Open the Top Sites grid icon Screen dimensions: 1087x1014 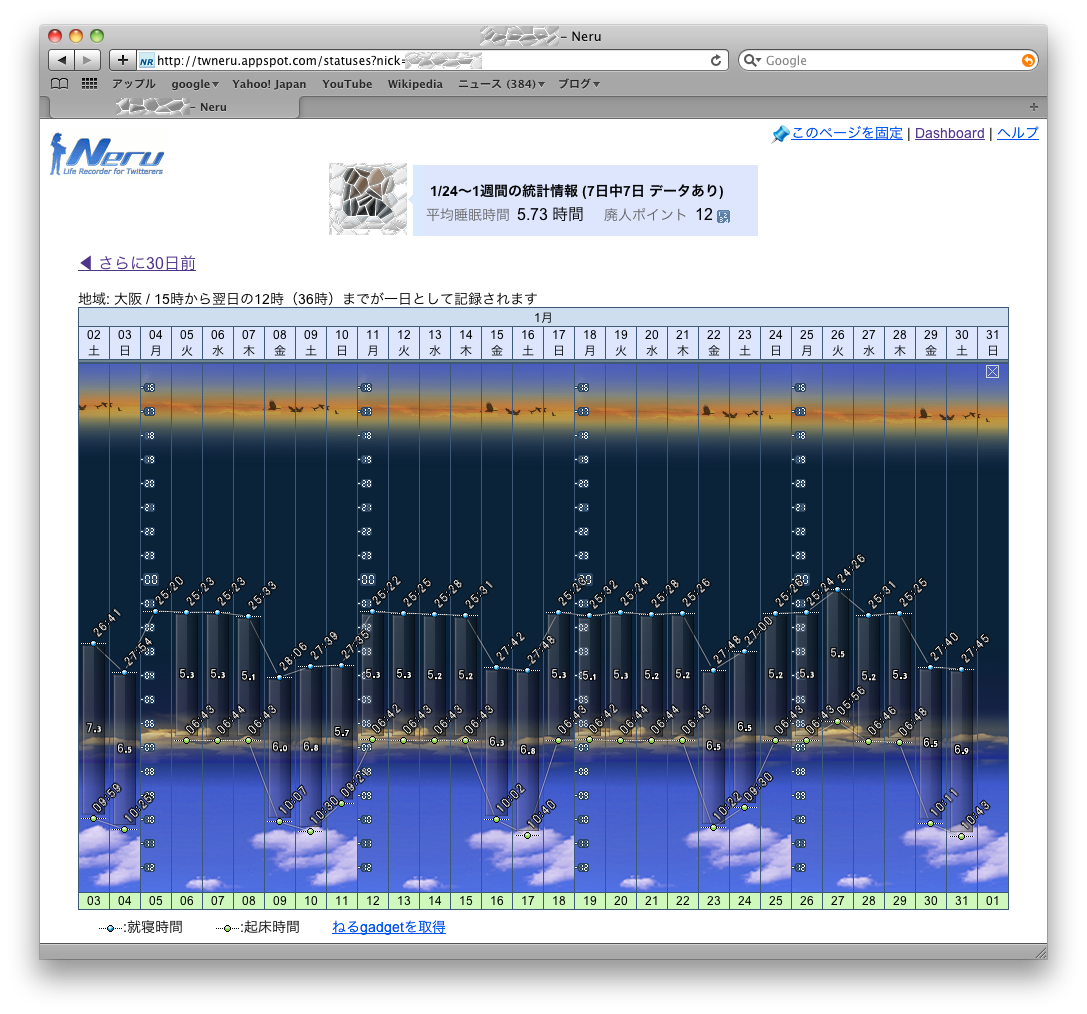pos(89,84)
